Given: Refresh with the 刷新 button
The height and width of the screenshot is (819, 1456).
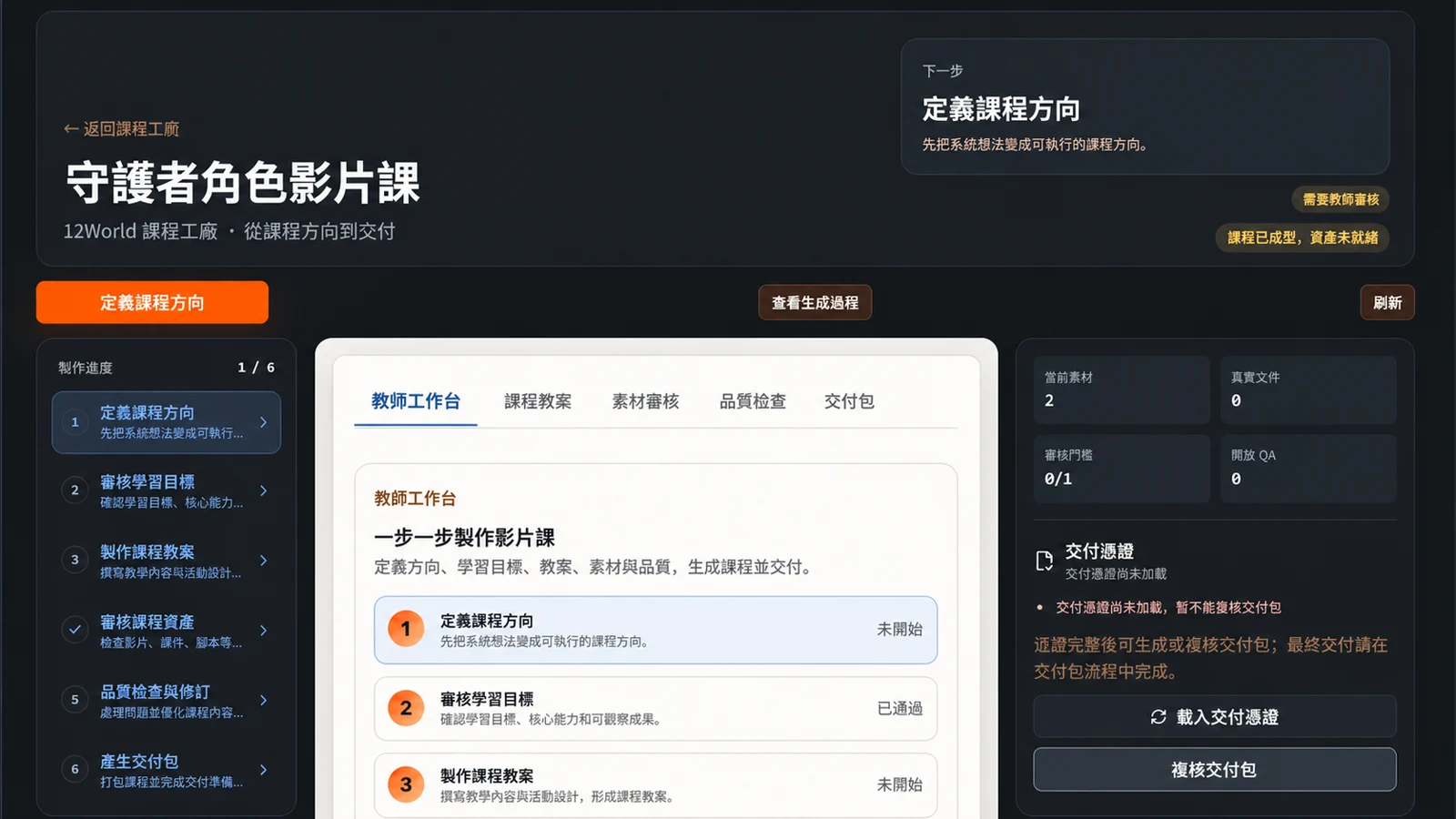Looking at the screenshot, I should pos(1387,303).
